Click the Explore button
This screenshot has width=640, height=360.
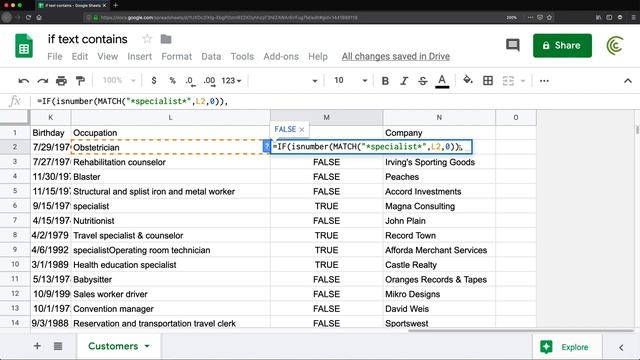point(567,347)
